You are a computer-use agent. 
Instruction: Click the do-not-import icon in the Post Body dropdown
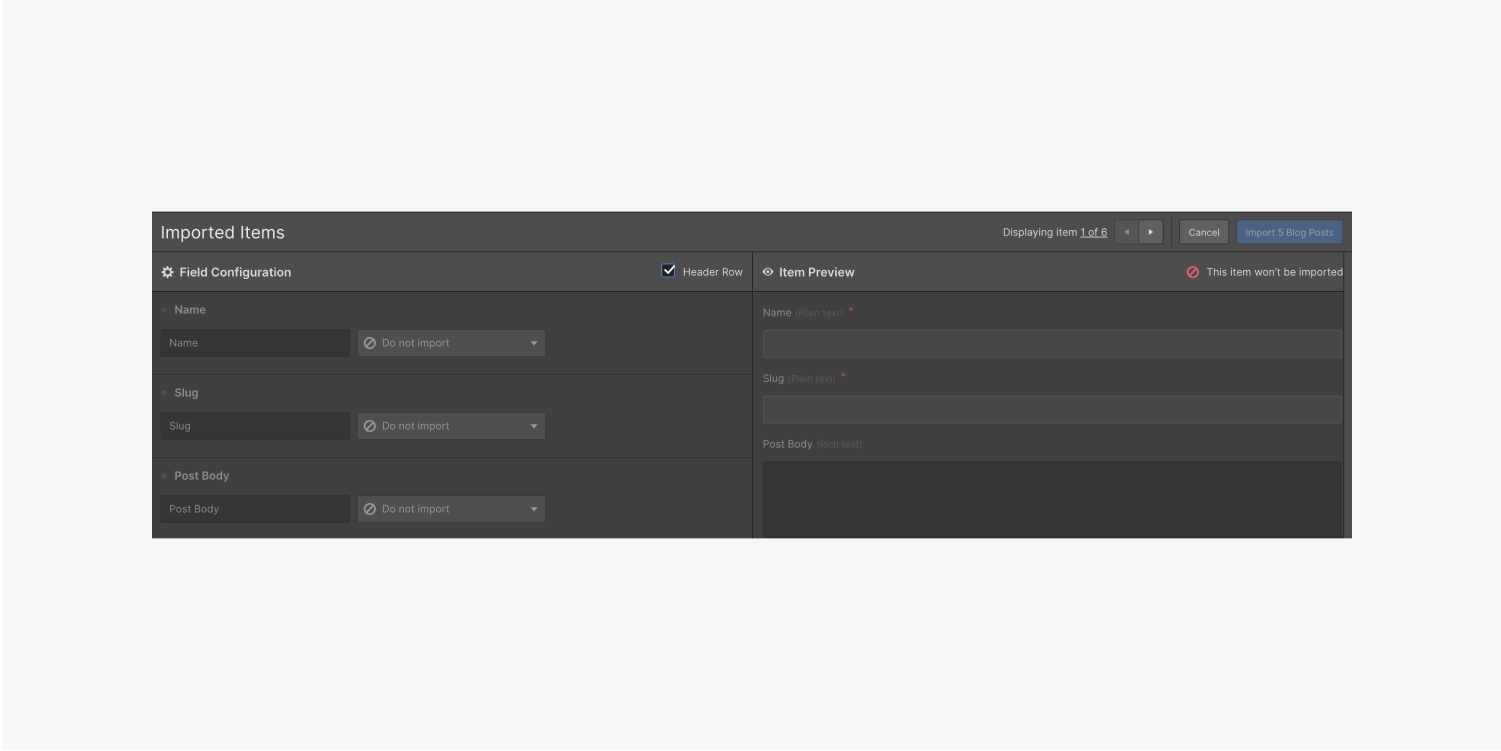tap(372, 508)
